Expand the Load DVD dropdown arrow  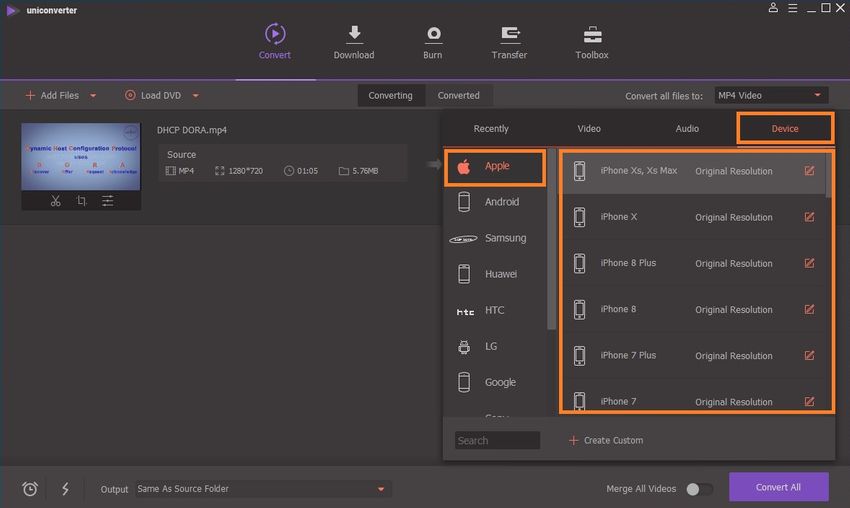pyautogui.click(x=196, y=95)
